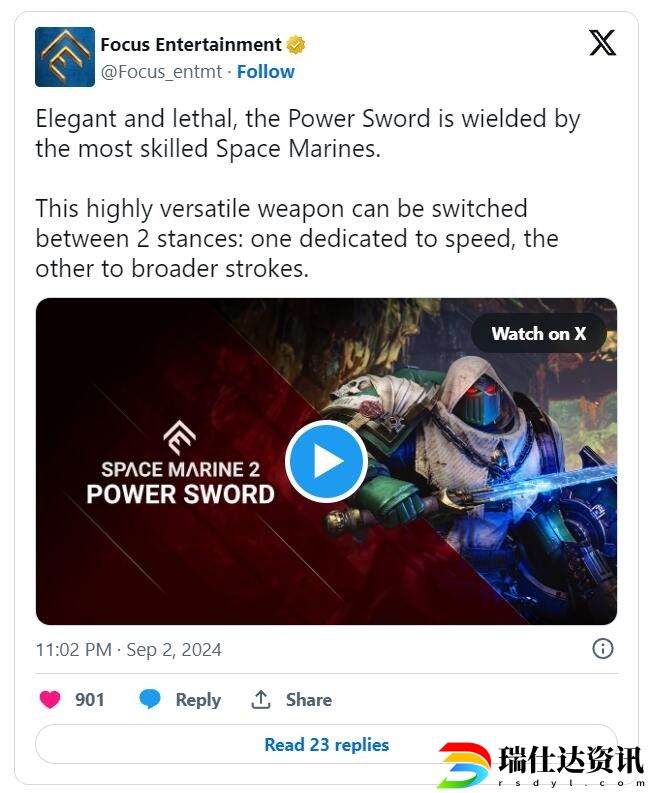This screenshot has height=793, width=653.
Task: Open the tweet info circle icon
Action: tap(602, 648)
